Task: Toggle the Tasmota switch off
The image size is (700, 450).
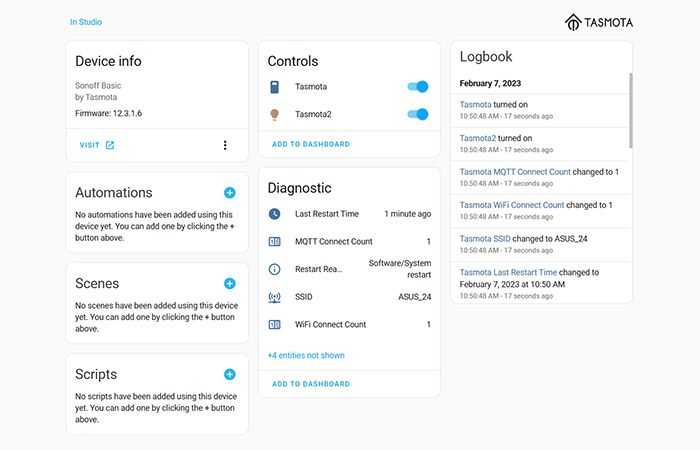Action: click(417, 87)
